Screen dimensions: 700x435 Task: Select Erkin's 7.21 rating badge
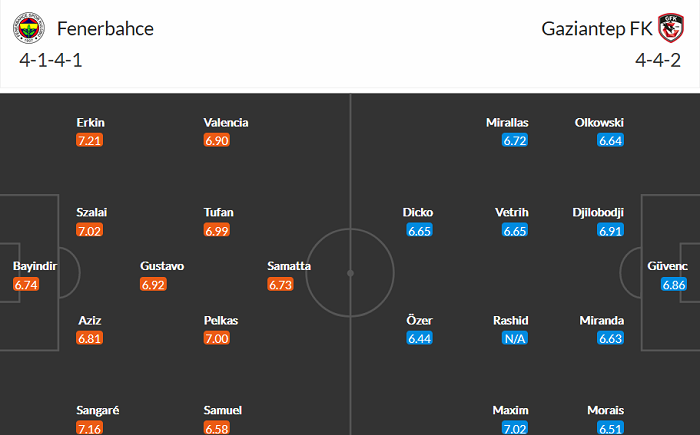90,141
